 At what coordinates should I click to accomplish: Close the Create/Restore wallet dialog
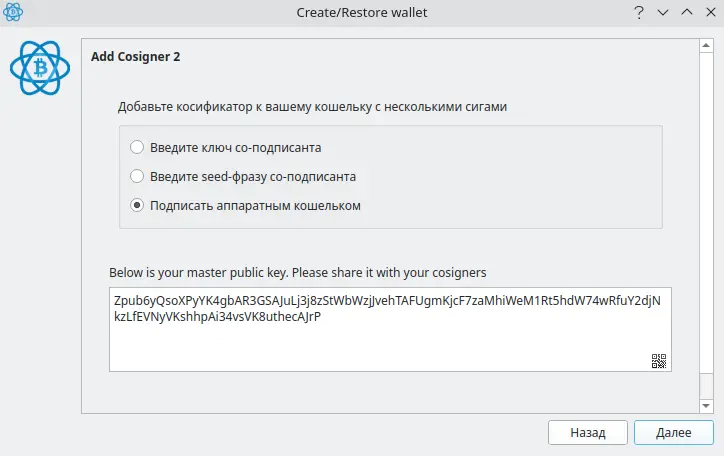point(711,12)
